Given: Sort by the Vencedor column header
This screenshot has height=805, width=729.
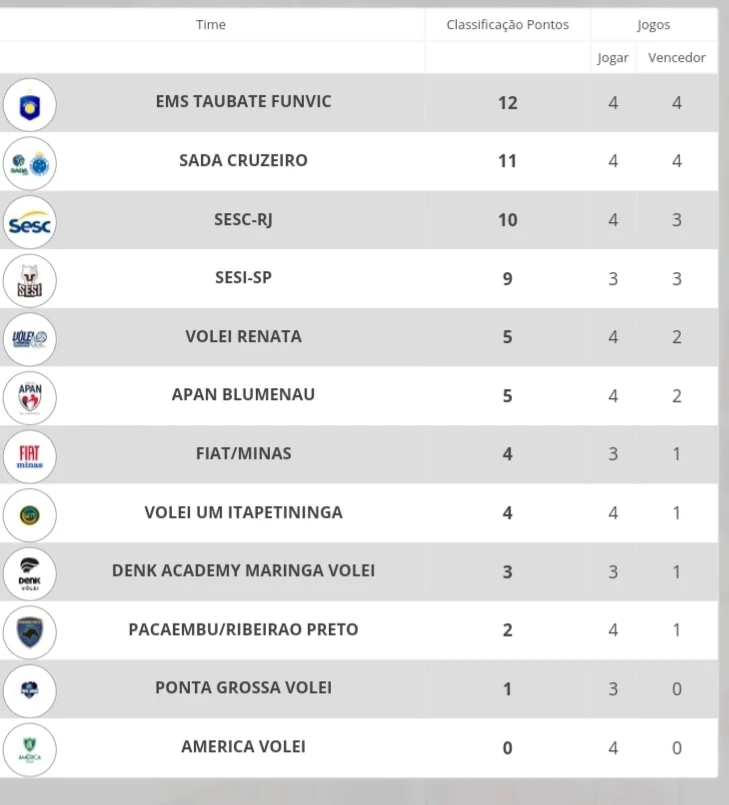Looking at the screenshot, I should point(677,58).
